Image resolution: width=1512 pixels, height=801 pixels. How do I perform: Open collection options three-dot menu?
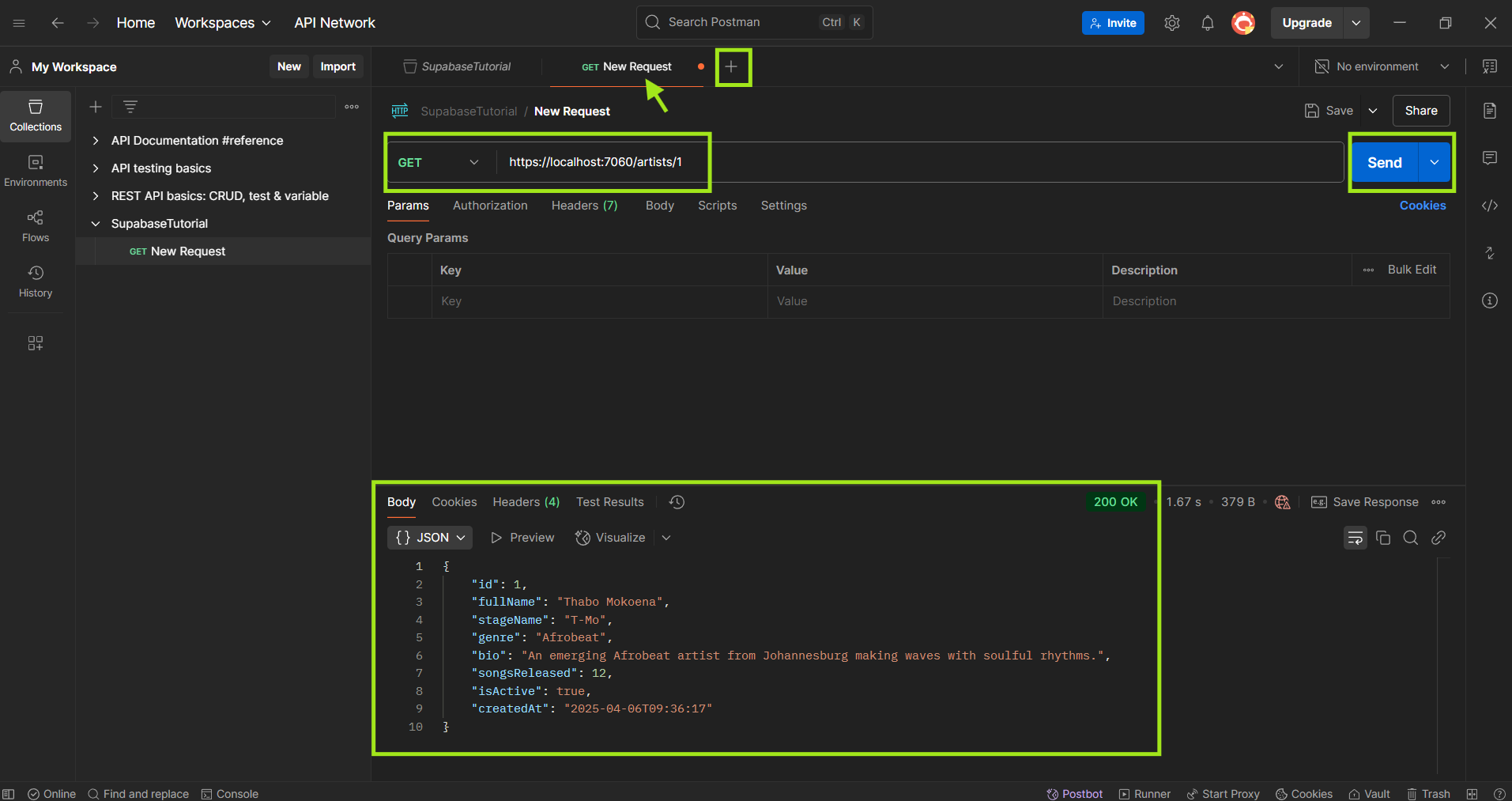tap(352, 107)
